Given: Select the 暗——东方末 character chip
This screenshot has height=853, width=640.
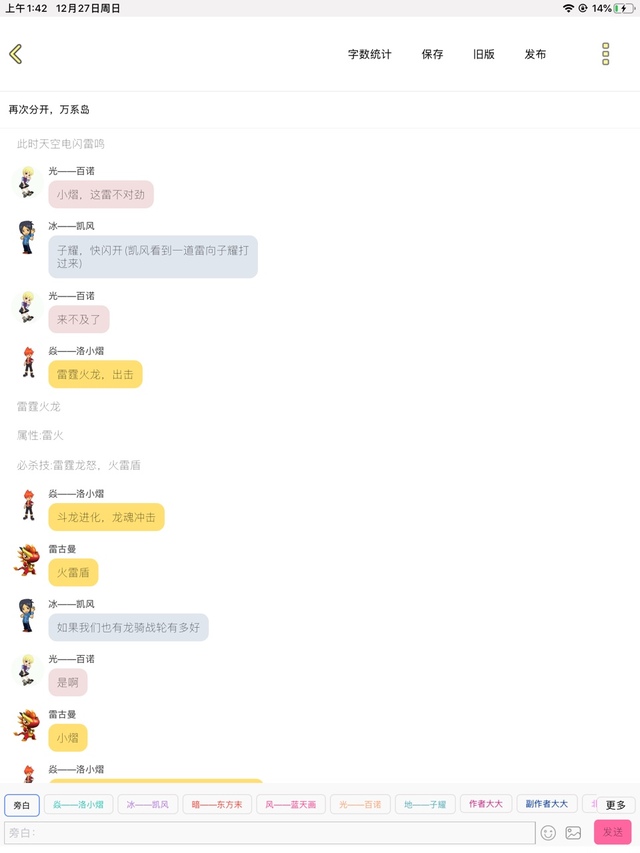Looking at the screenshot, I should pyautogui.click(x=217, y=805).
